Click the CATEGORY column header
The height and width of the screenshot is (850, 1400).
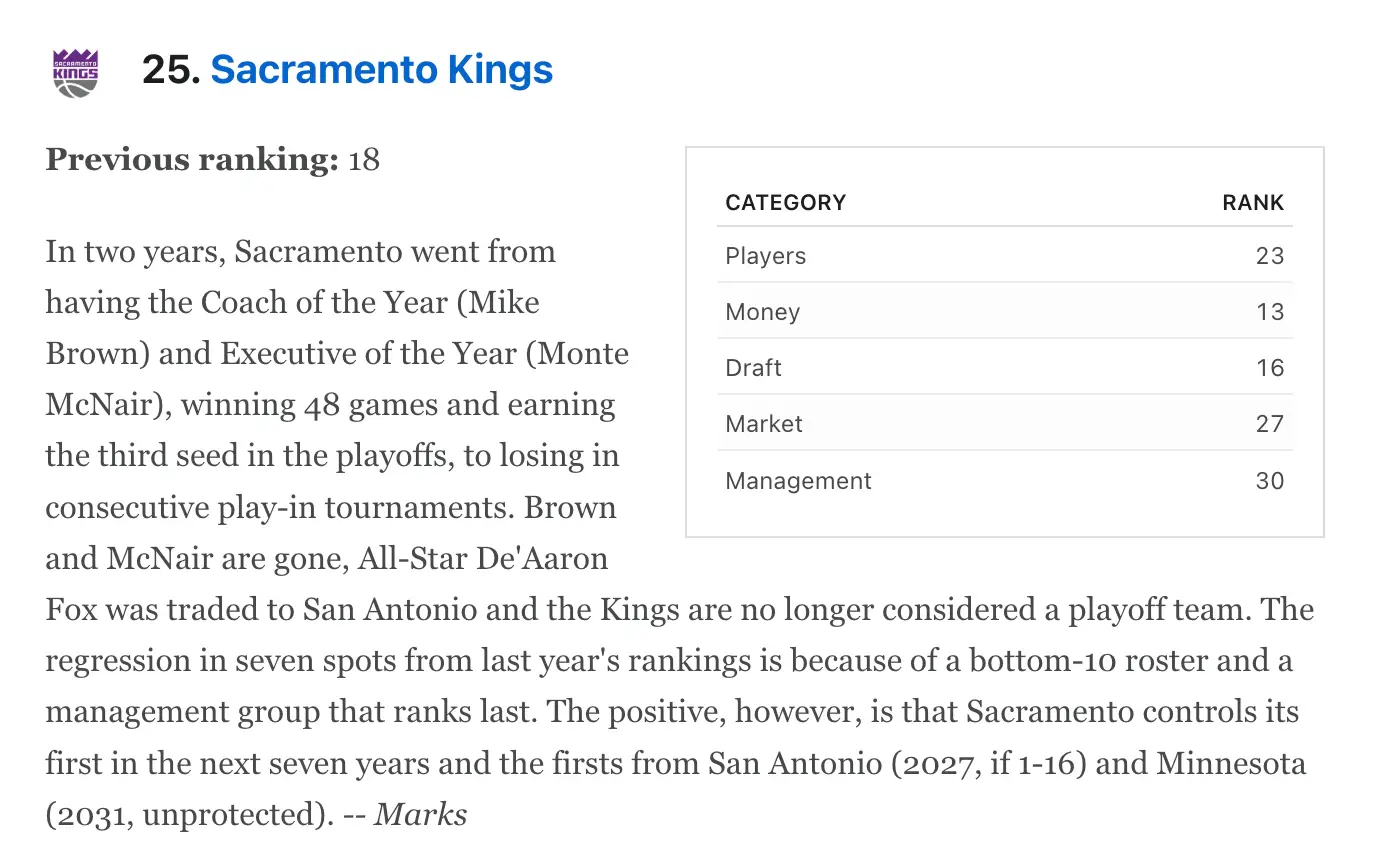click(786, 203)
